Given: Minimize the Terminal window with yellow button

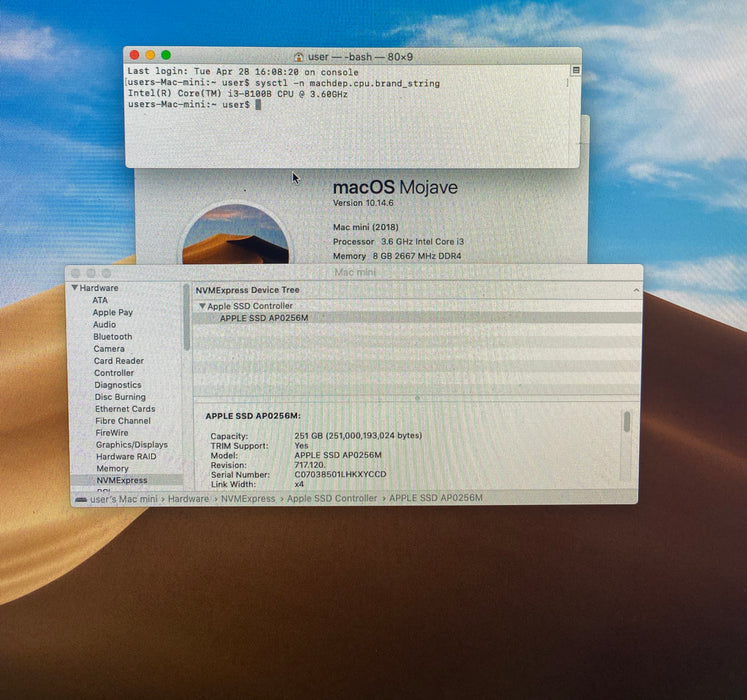Looking at the screenshot, I should 150,55.
